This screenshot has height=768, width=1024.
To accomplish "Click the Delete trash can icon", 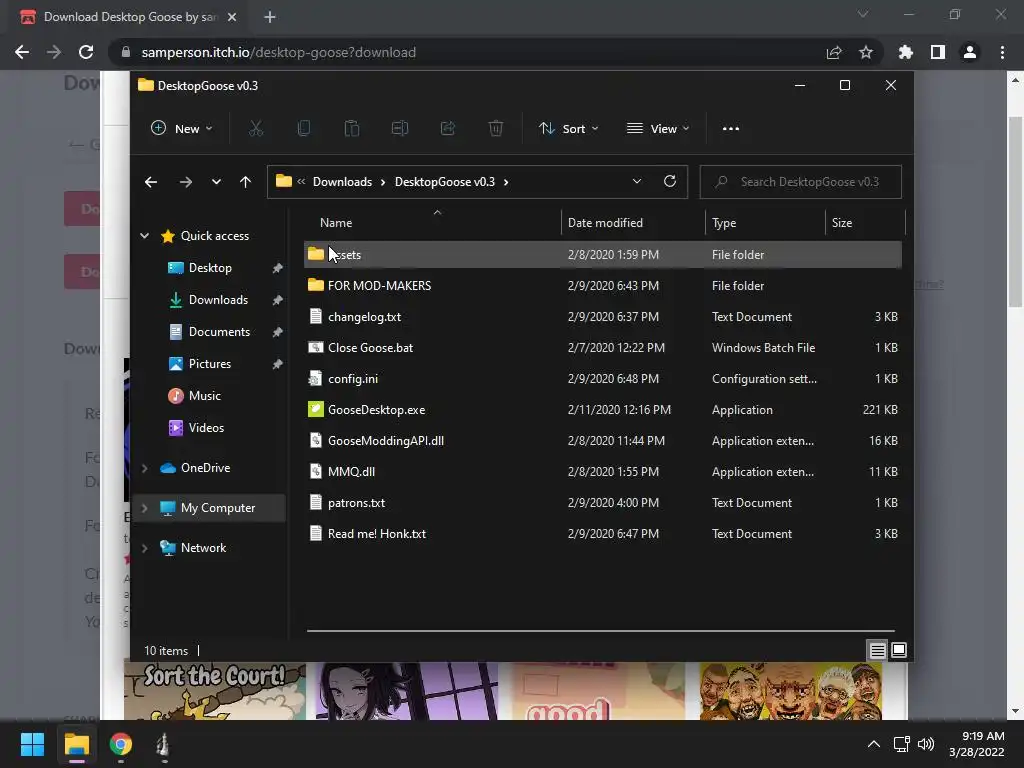I will [x=496, y=129].
